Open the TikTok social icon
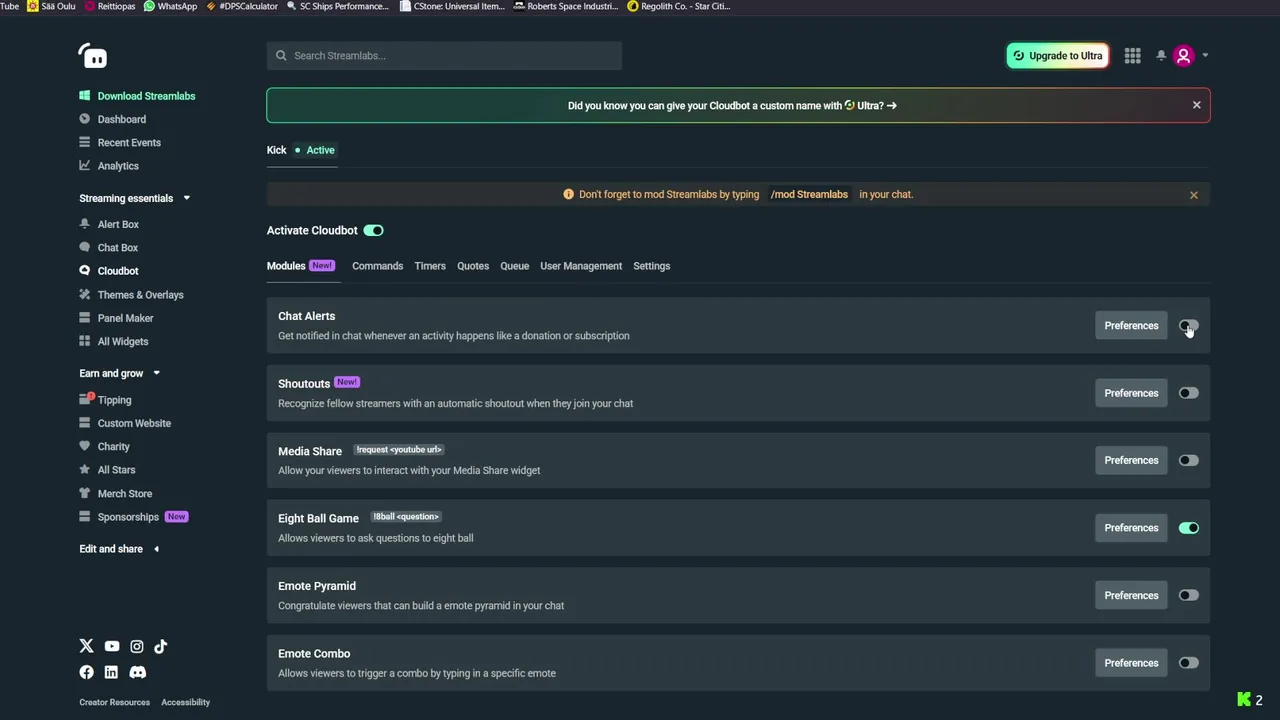The width and height of the screenshot is (1280, 720). point(160,646)
